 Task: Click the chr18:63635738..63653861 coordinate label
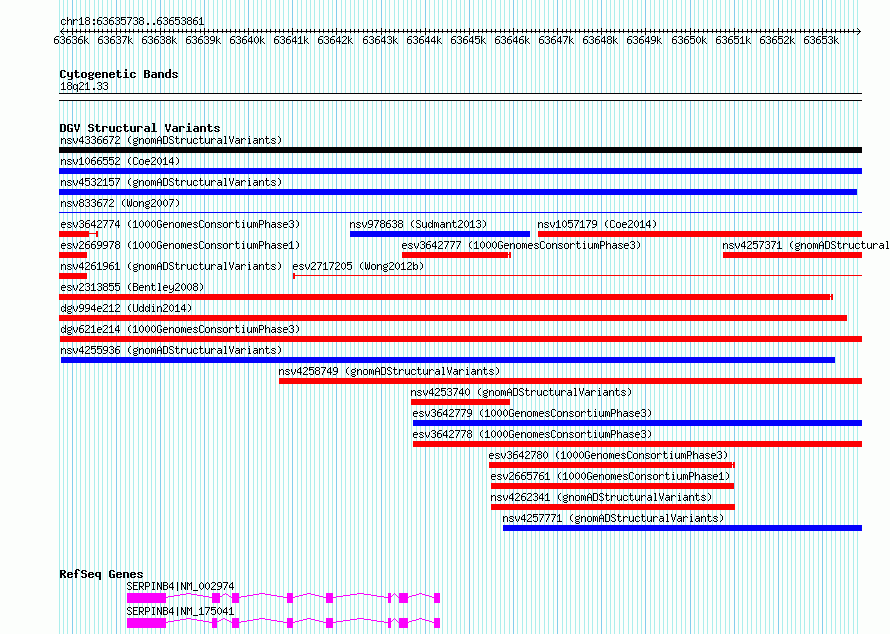(x=132, y=22)
